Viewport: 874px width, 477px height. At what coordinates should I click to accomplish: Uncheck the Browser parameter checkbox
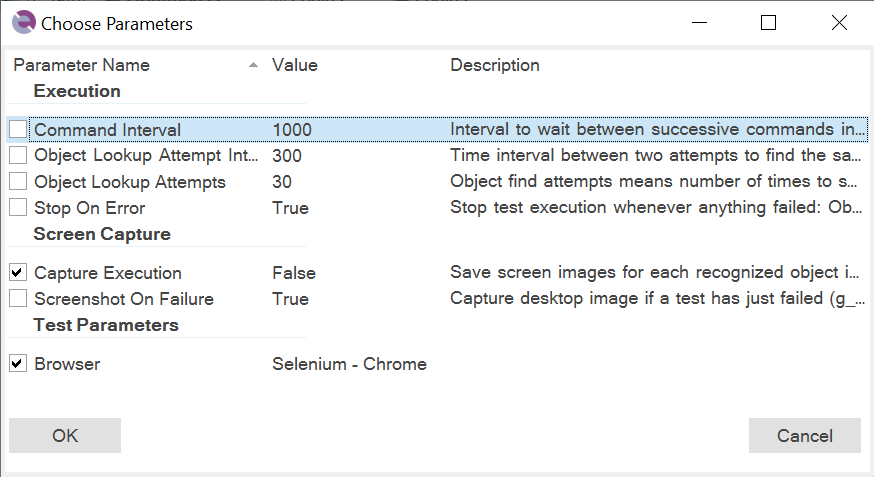point(18,363)
